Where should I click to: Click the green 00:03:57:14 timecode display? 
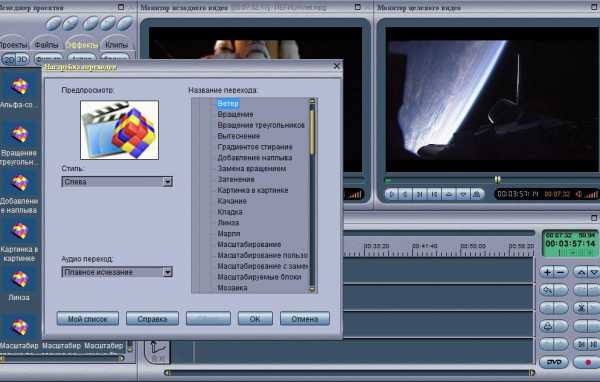point(570,243)
